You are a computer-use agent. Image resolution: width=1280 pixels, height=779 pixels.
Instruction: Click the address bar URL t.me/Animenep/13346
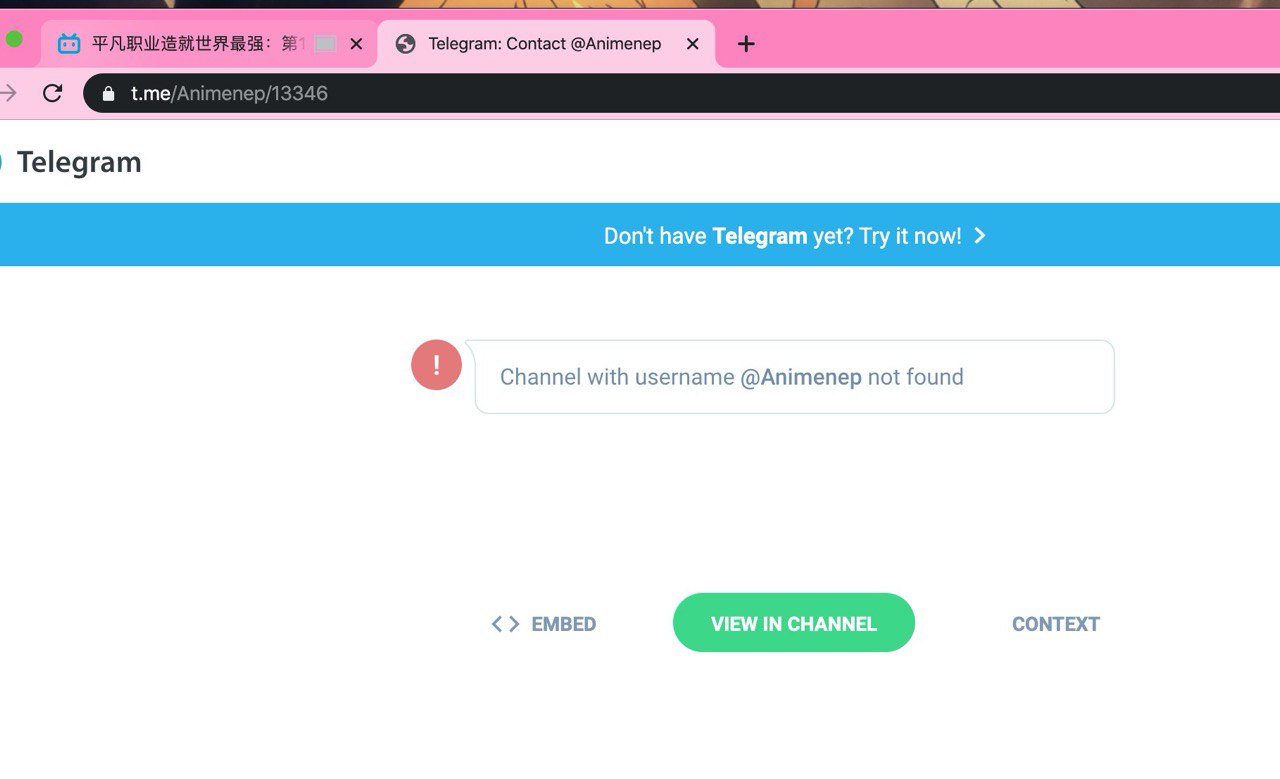pyautogui.click(x=230, y=94)
